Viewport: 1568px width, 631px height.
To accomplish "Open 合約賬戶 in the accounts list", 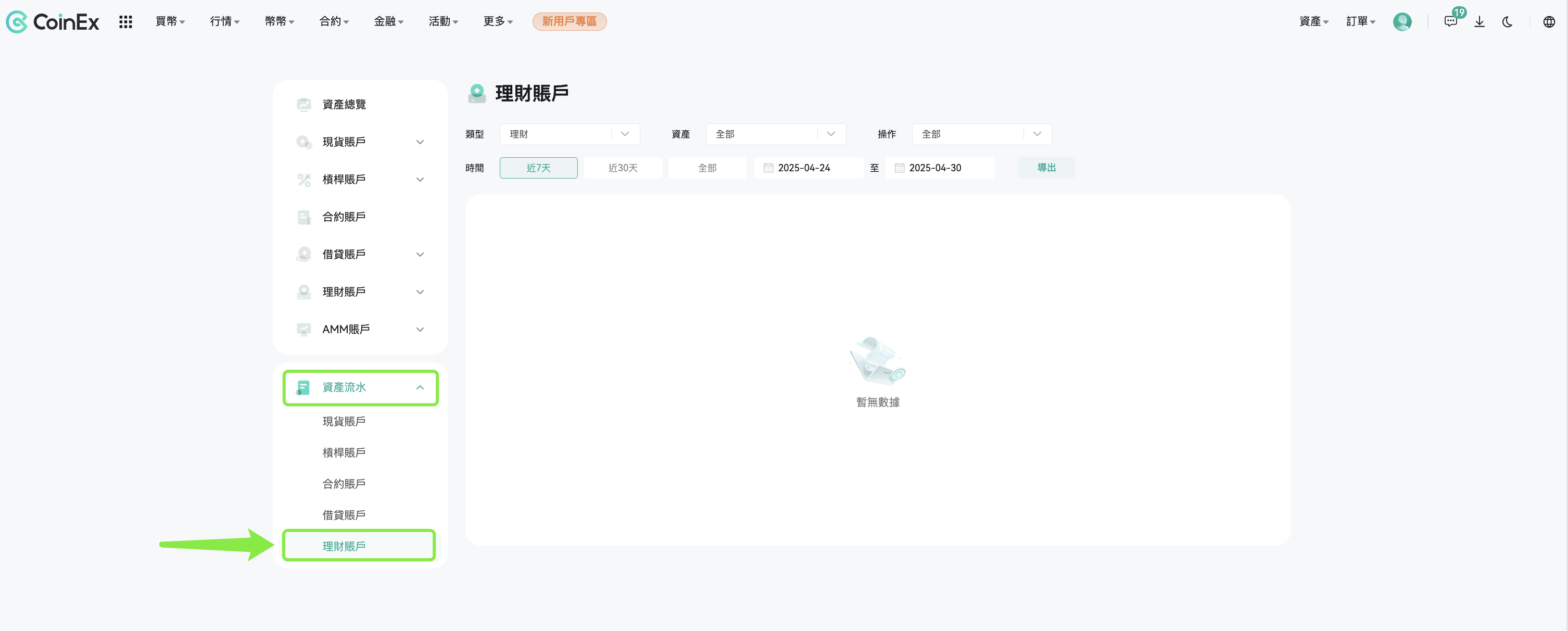I will (344, 217).
